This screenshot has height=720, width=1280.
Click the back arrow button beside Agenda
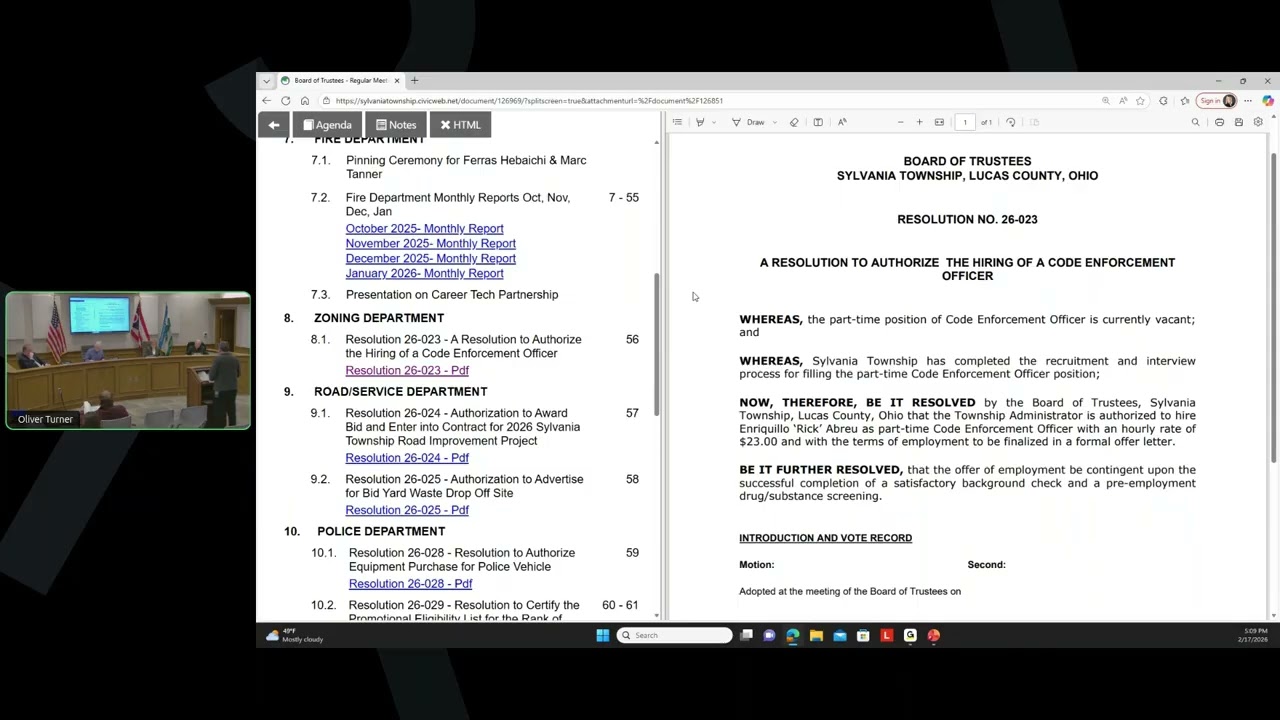pyautogui.click(x=274, y=125)
